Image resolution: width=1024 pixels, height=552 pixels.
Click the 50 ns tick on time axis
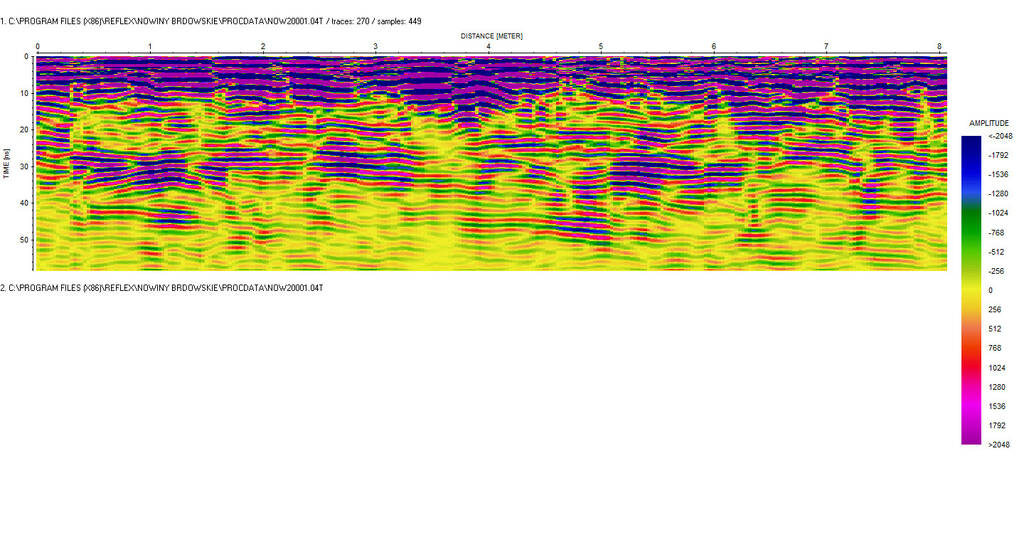26,240
